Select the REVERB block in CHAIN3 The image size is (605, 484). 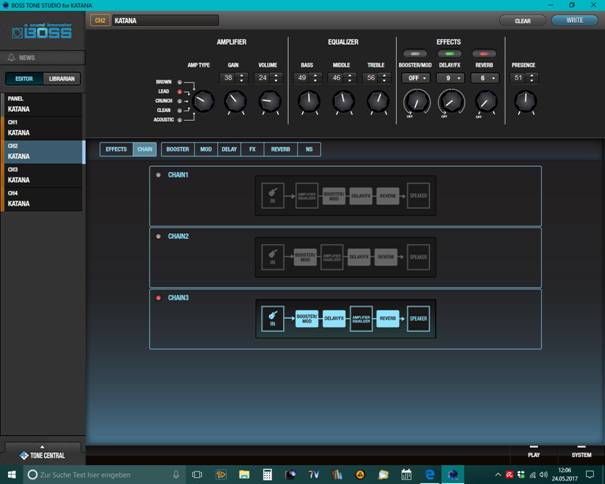click(x=388, y=318)
